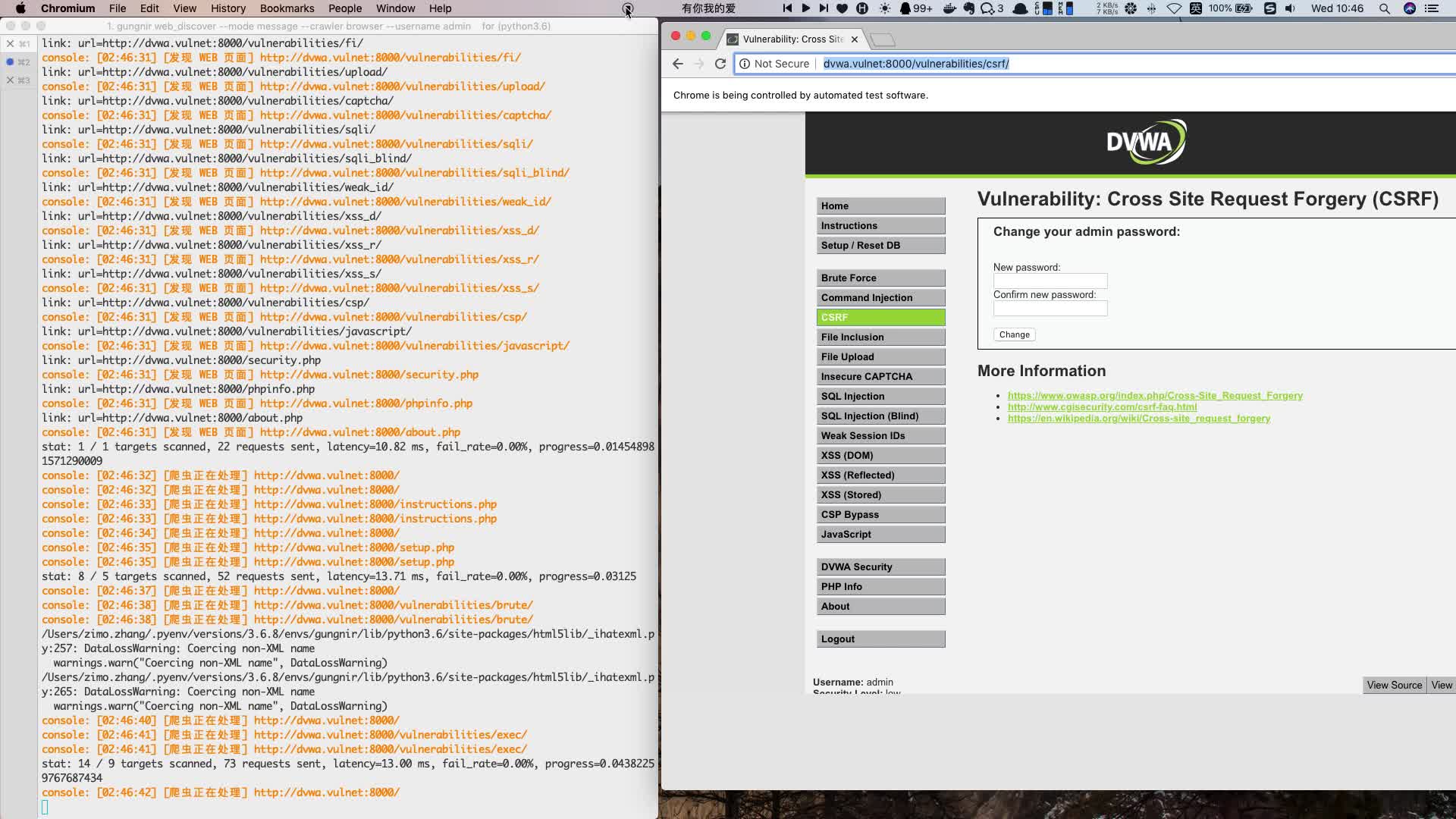Open a new browser tab
This screenshot has width=1456, height=819.
[x=883, y=39]
